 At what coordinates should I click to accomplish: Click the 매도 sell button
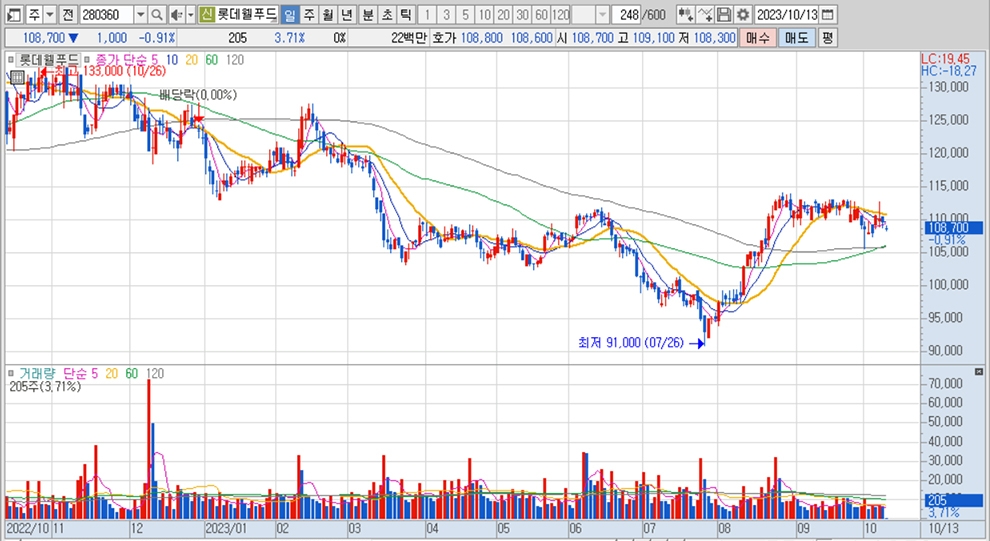point(796,37)
